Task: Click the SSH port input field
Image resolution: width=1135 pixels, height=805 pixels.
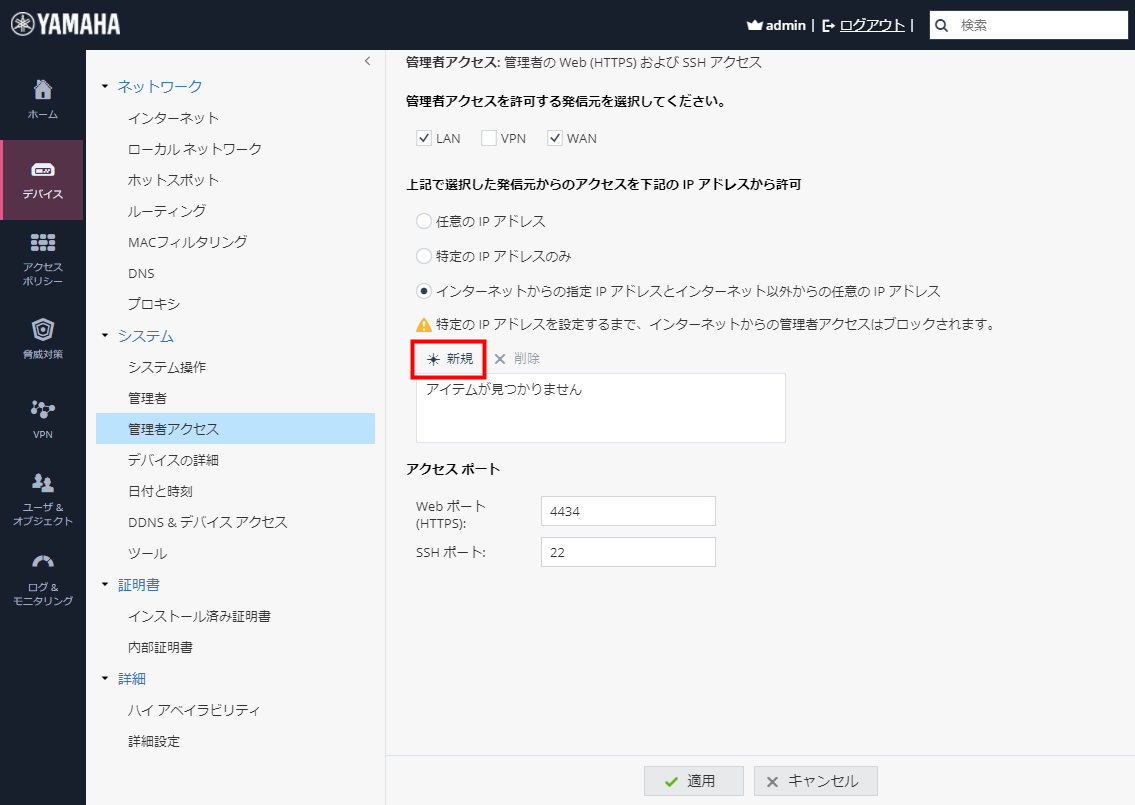Action: tap(628, 551)
